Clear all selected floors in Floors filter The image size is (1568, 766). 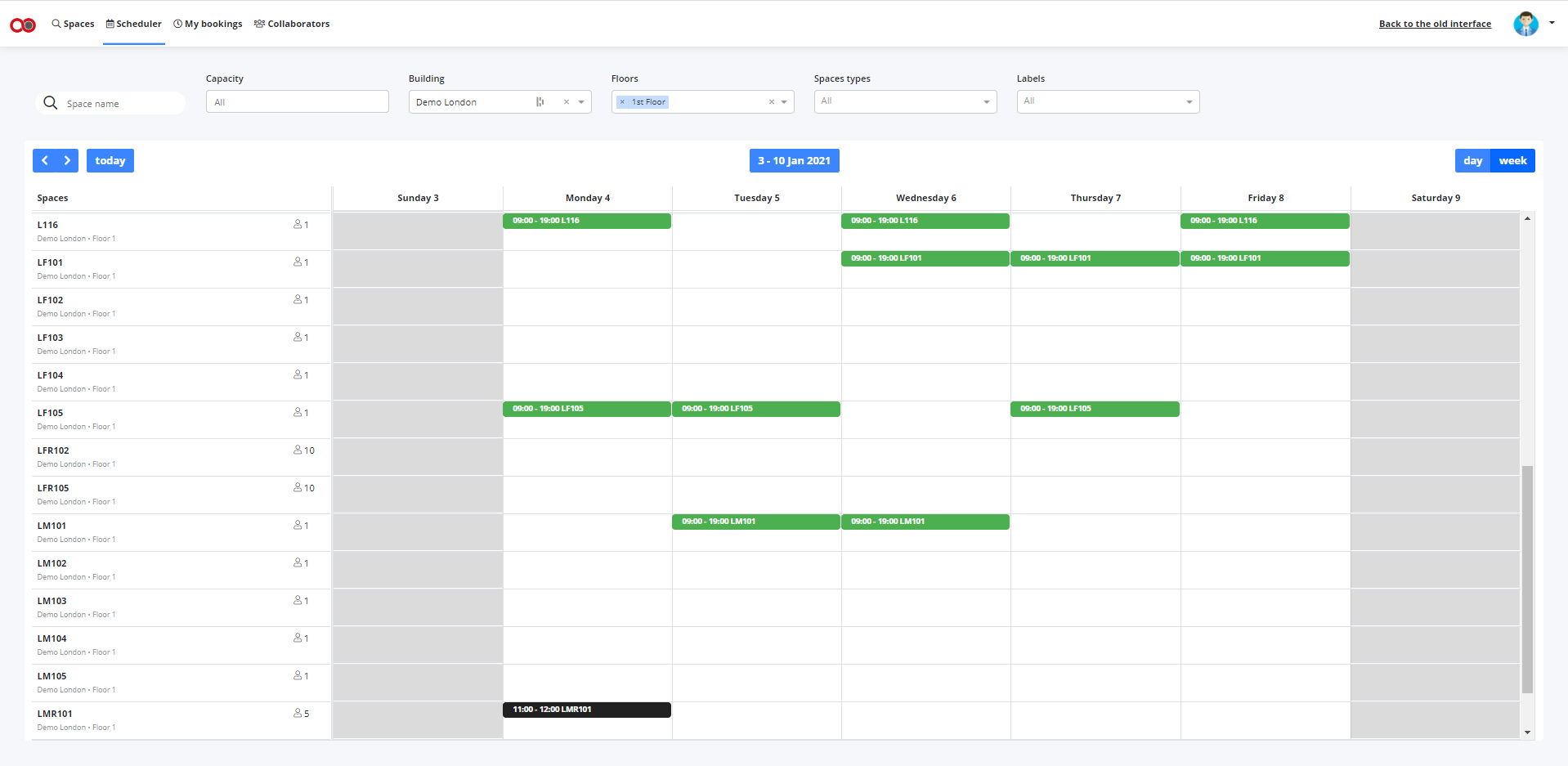point(771,102)
